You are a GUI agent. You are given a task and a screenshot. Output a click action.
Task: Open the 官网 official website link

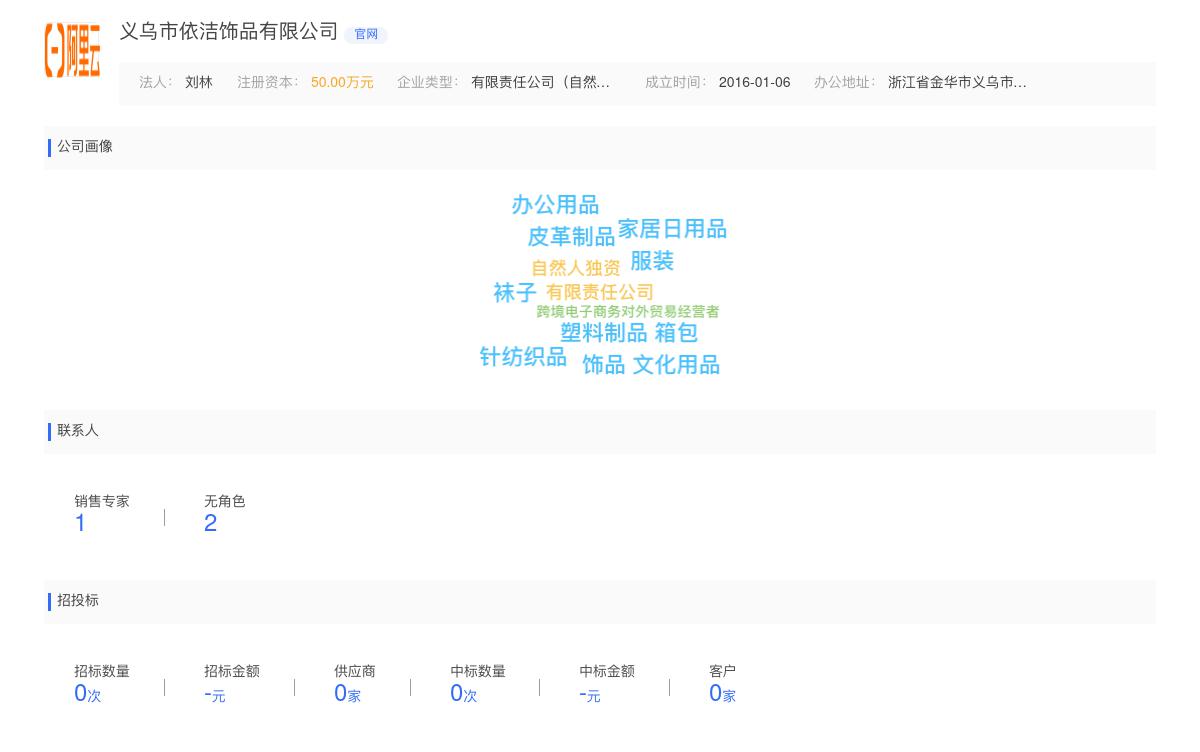click(366, 34)
